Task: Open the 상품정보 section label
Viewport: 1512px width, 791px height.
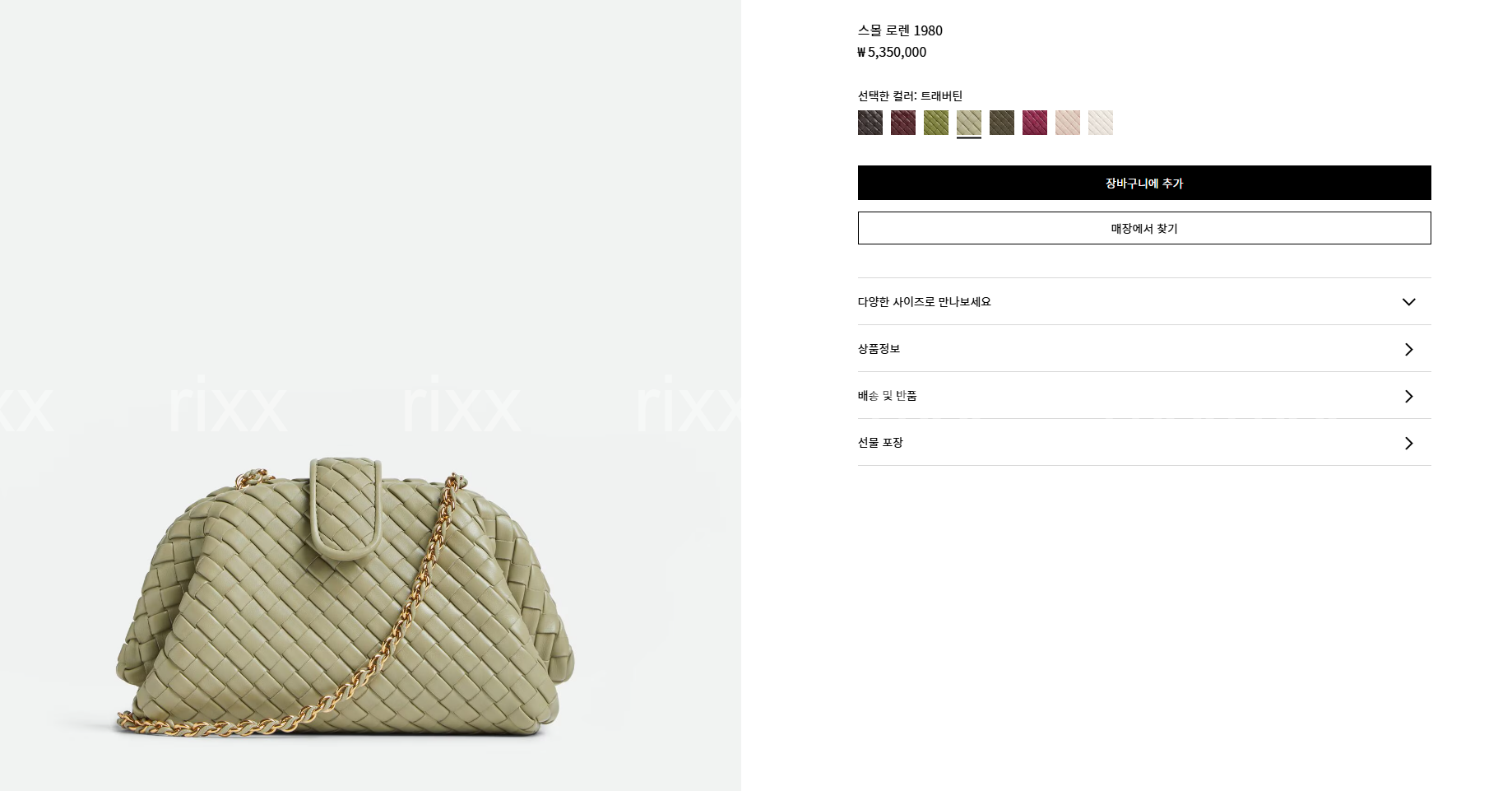Action: (x=879, y=349)
